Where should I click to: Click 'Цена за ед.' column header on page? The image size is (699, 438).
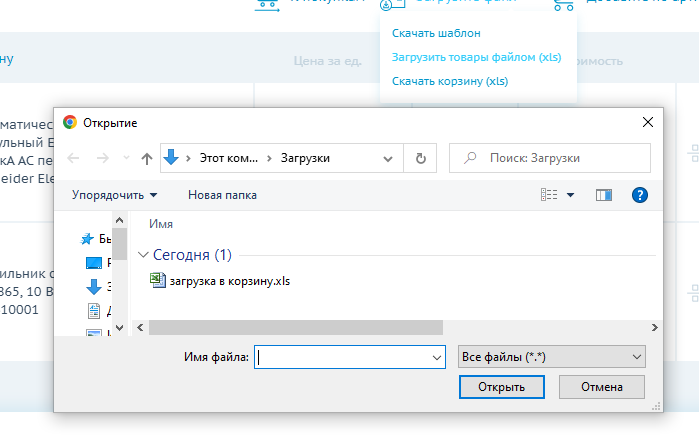pos(328,61)
